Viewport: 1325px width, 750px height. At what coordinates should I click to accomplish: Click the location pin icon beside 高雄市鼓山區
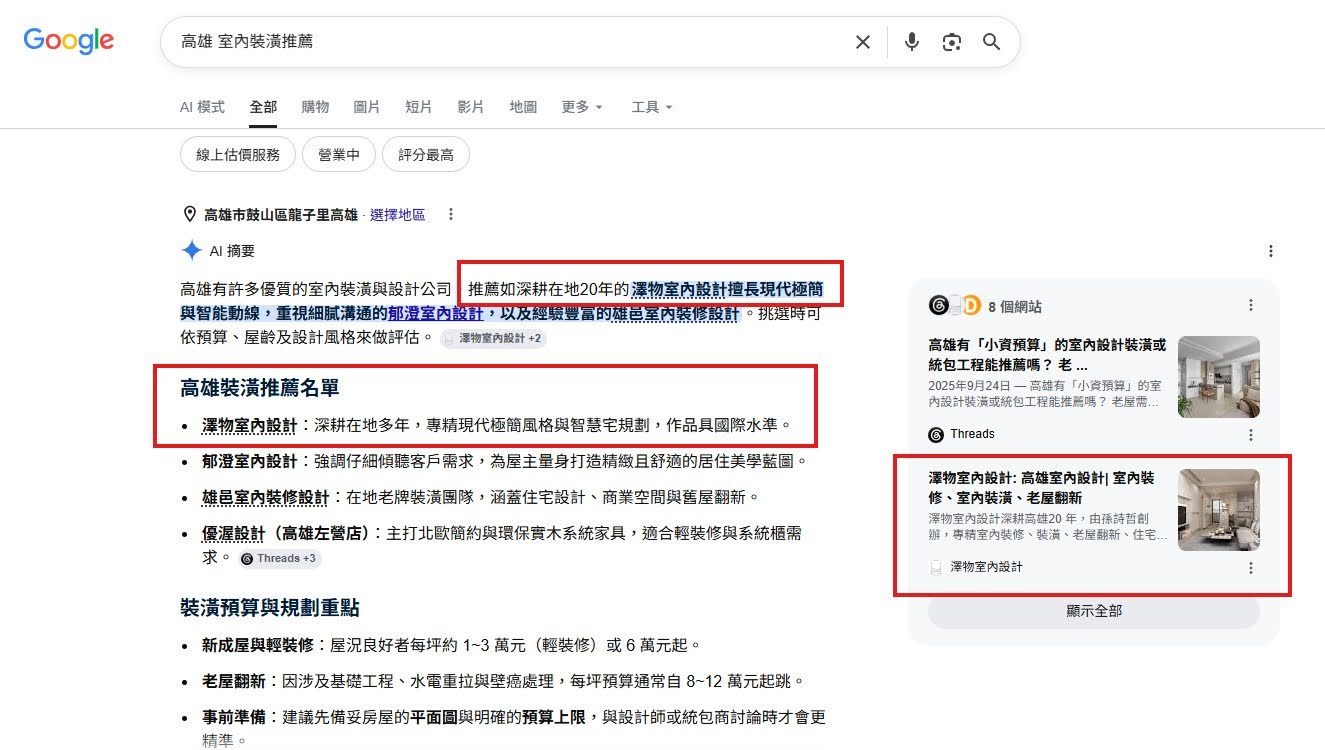click(189, 214)
